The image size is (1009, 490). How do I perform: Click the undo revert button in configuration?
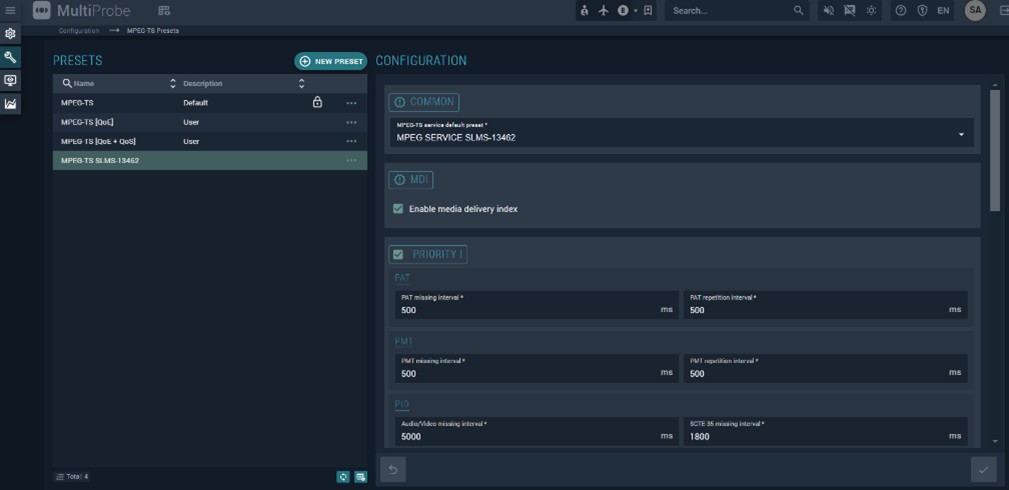(x=394, y=469)
